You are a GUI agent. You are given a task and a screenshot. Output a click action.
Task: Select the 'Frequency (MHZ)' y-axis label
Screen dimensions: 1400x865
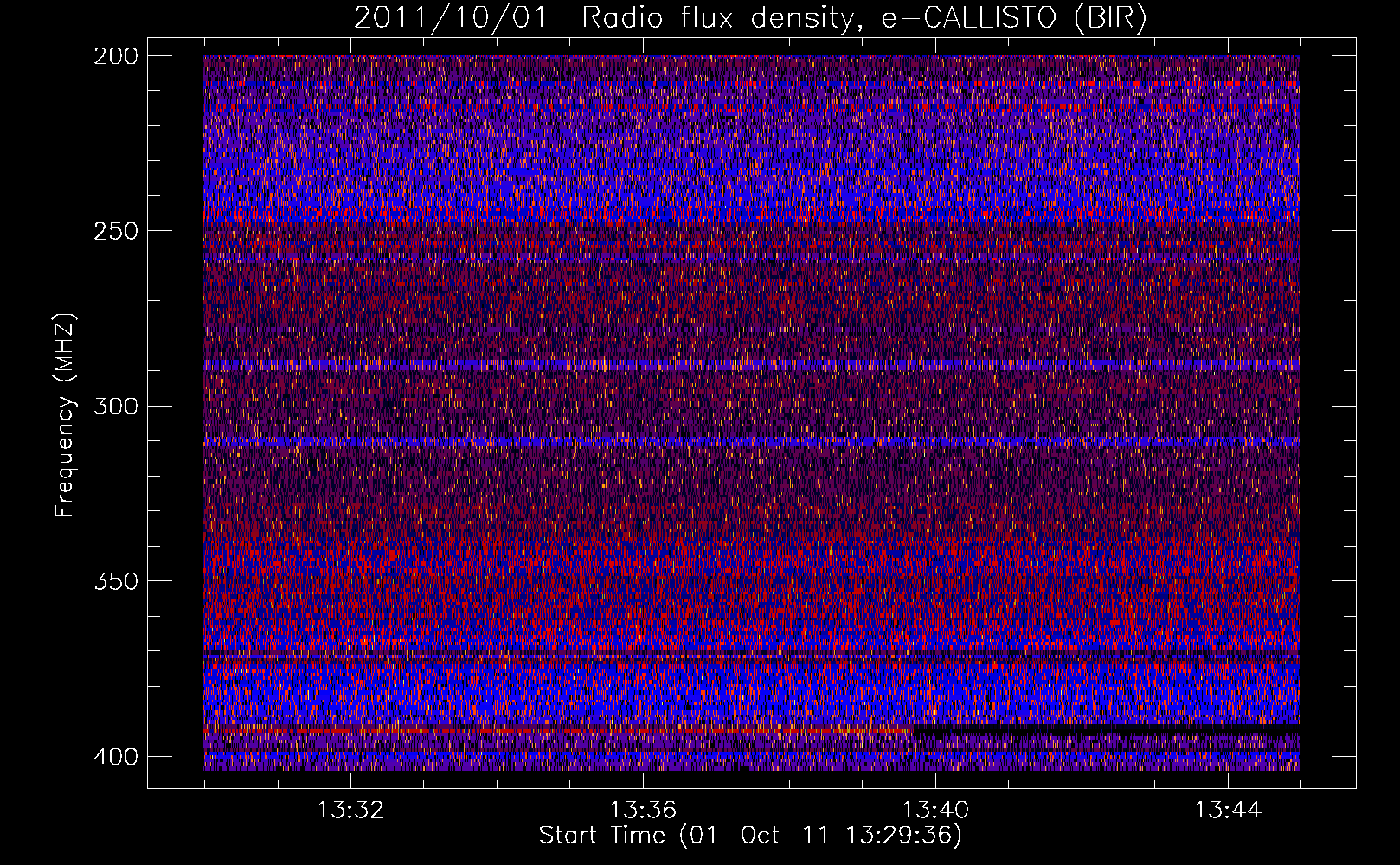click(65, 414)
